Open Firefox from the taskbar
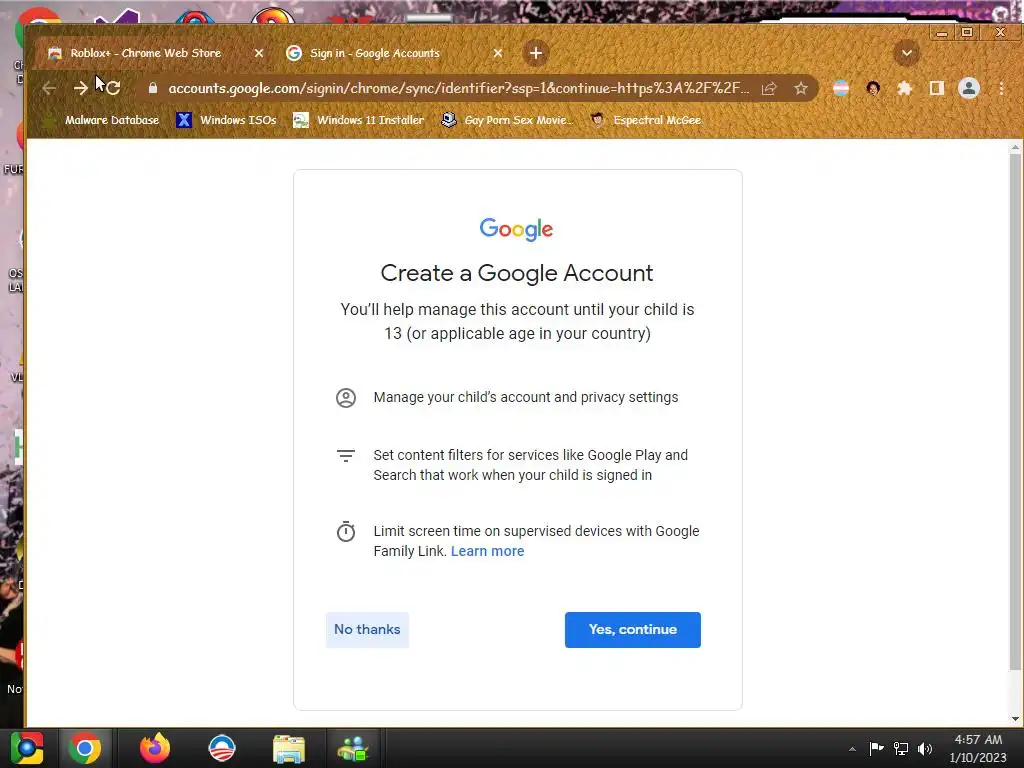Viewport: 1024px width, 768px height. pos(155,748)
